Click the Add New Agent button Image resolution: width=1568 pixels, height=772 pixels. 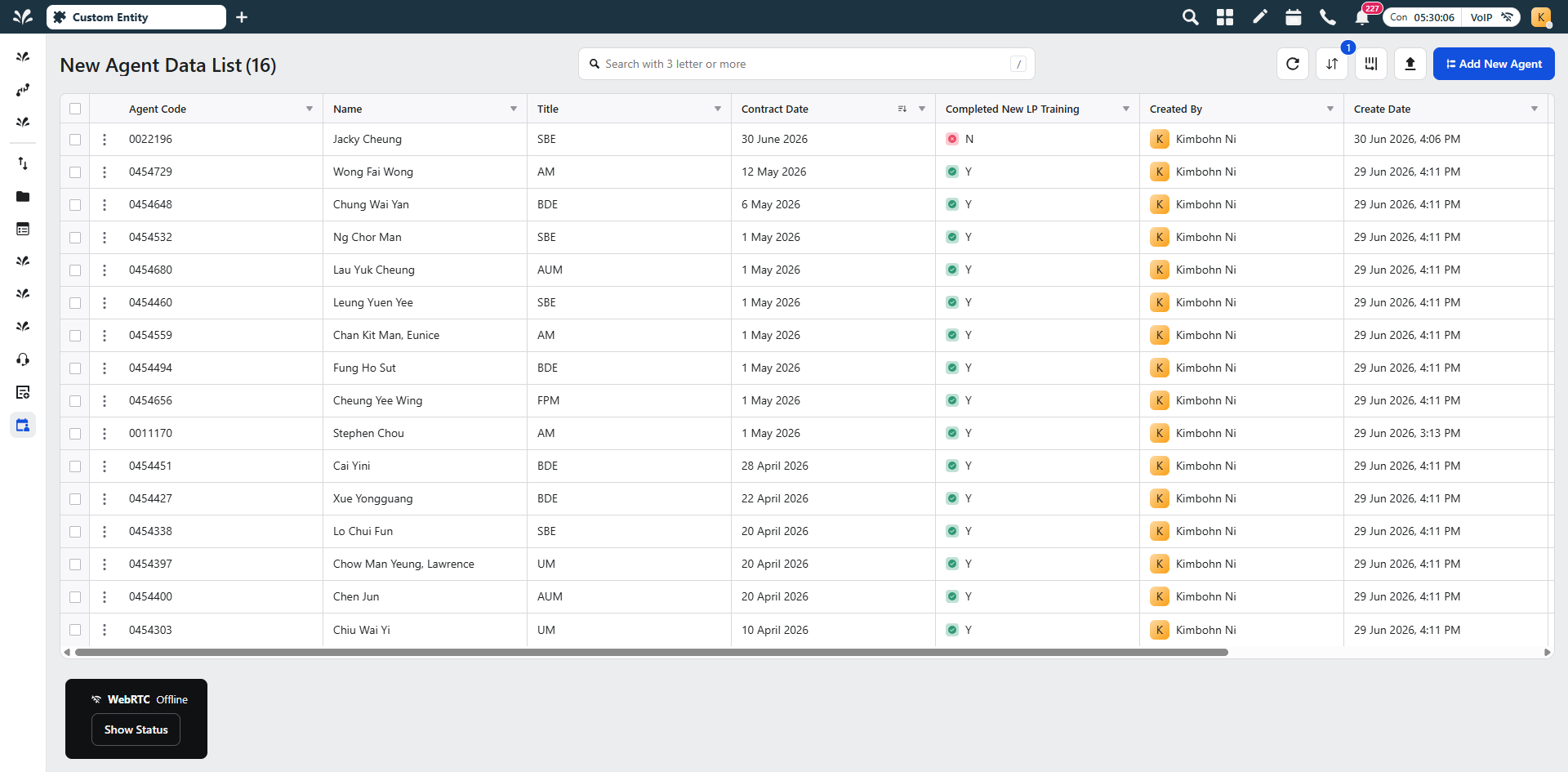[1494, 64]
